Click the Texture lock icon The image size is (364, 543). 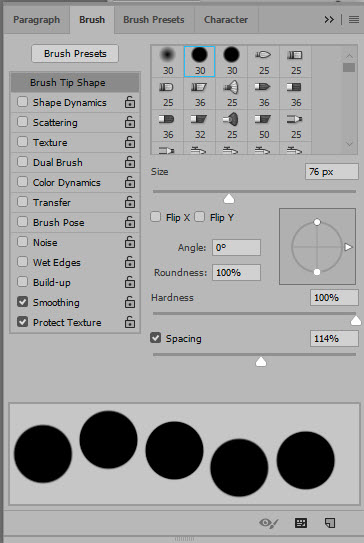130,142
